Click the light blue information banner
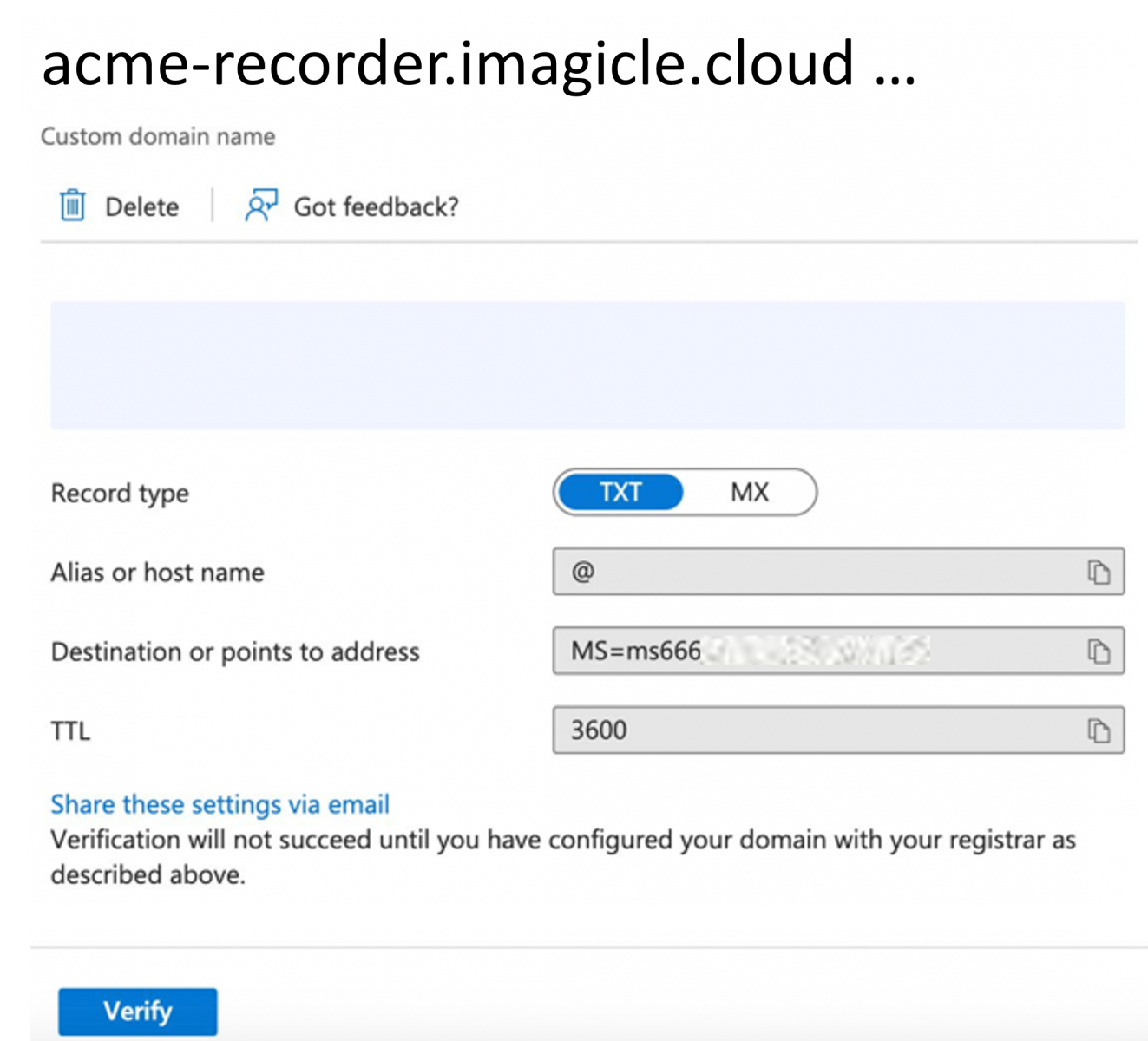Screen dimensions: 1148x1041 coord(587,365)
